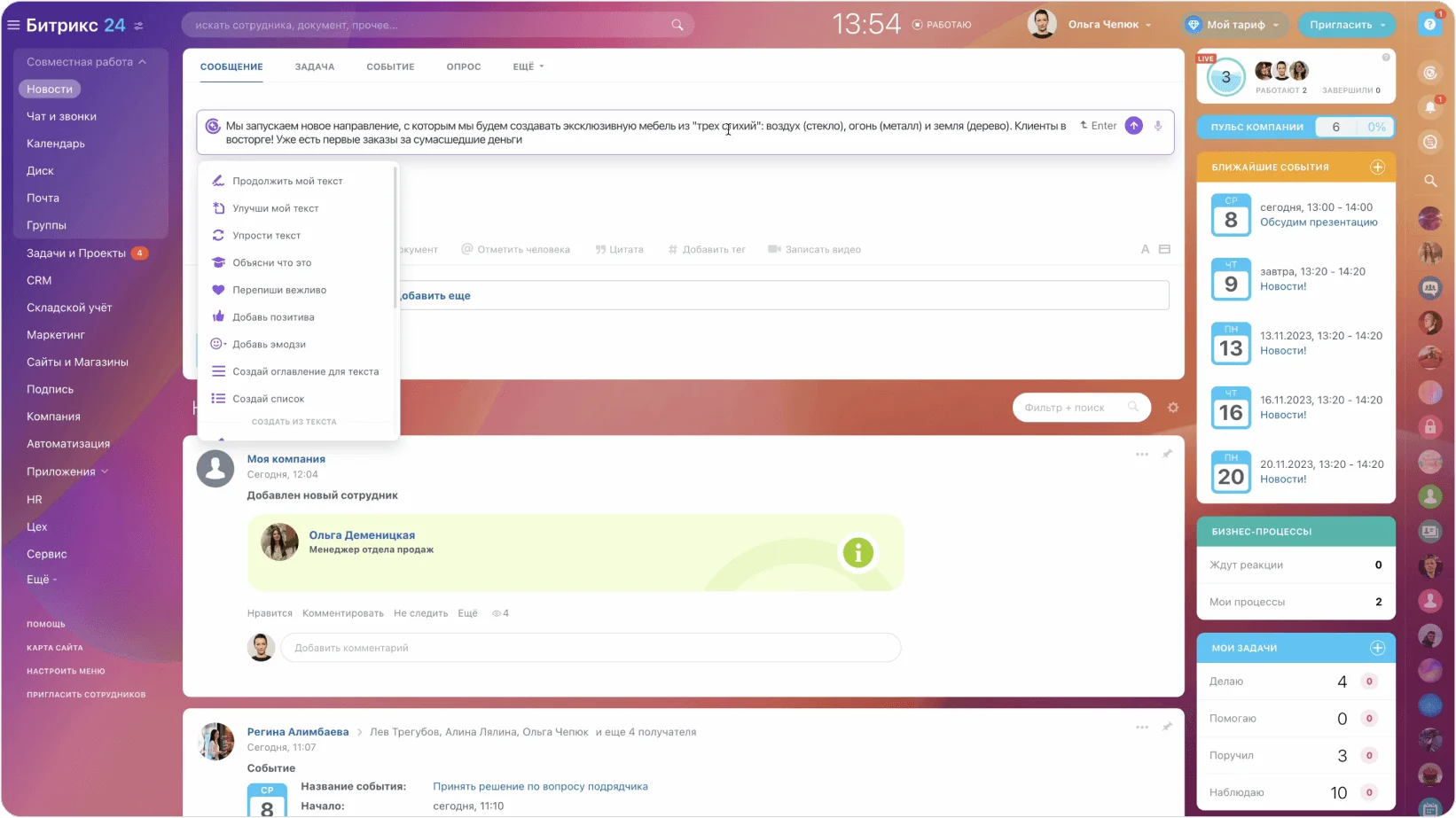Image resolution: width=1456 pixels, height=818 pixels.
Task: Click the text formatting letter A icon
Action: 1145,249
